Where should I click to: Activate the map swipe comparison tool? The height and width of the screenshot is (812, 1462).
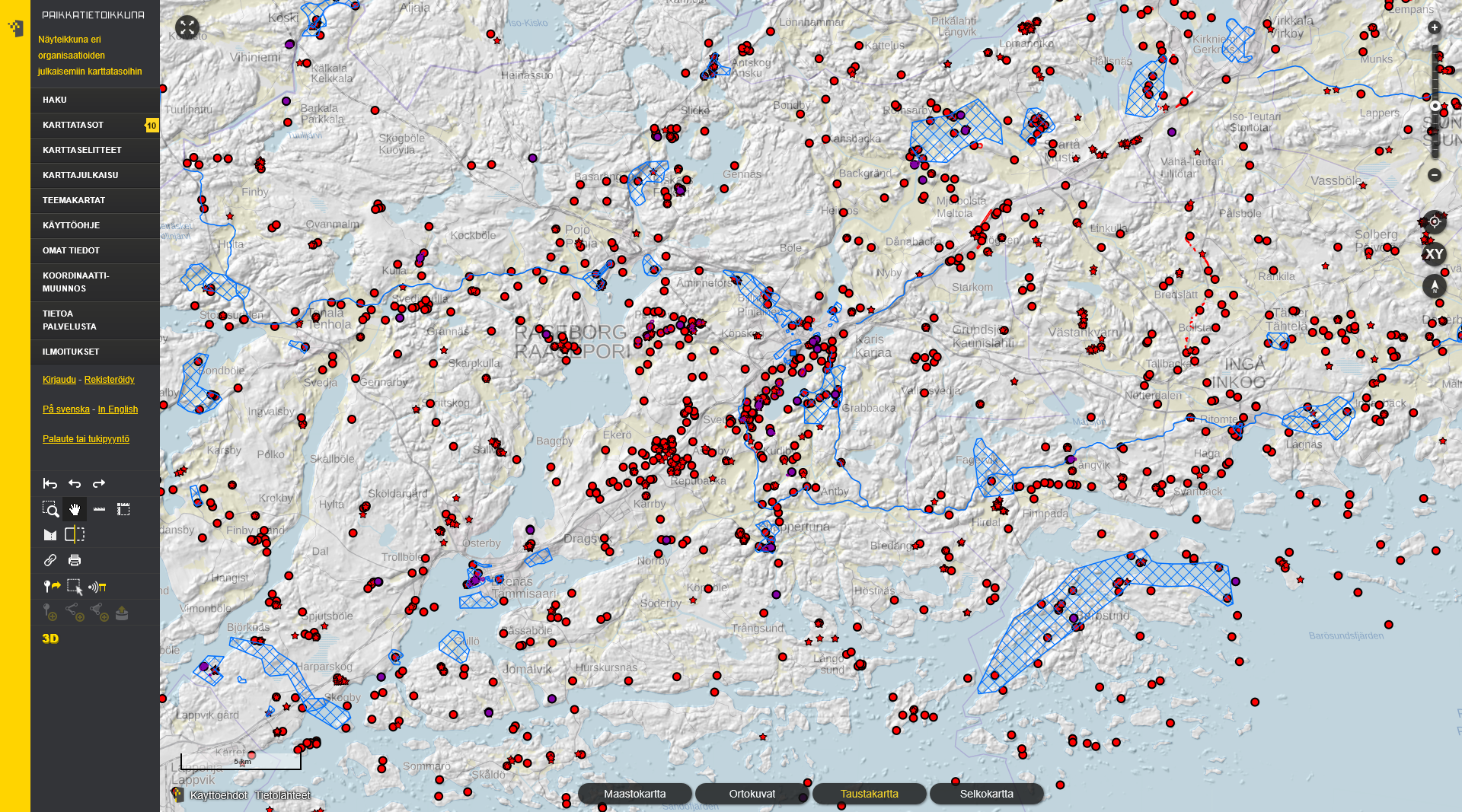(x=75, y=534)
